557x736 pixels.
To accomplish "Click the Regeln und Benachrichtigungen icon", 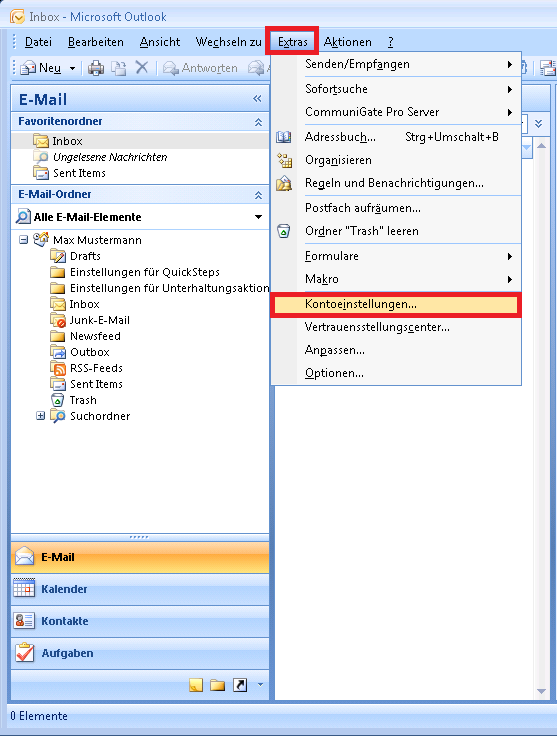I will pyautogui.click(x=284, y=183).
